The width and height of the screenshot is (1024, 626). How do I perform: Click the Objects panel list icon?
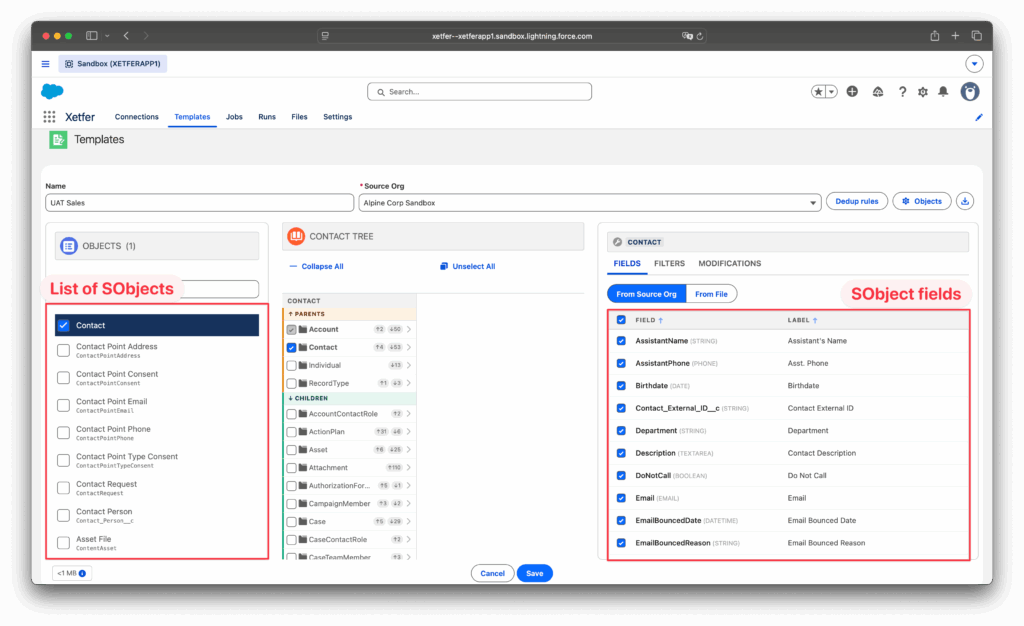[x=69, y=246]
